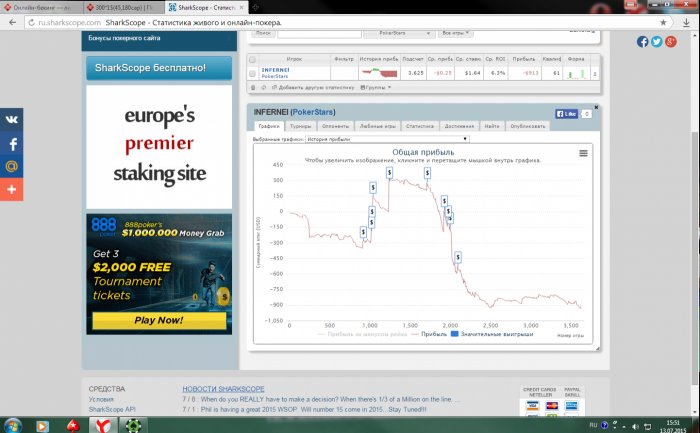Switch to the 'Любимые игры' tab
This screenshot has width=700, height=433.
click(378, 126)
